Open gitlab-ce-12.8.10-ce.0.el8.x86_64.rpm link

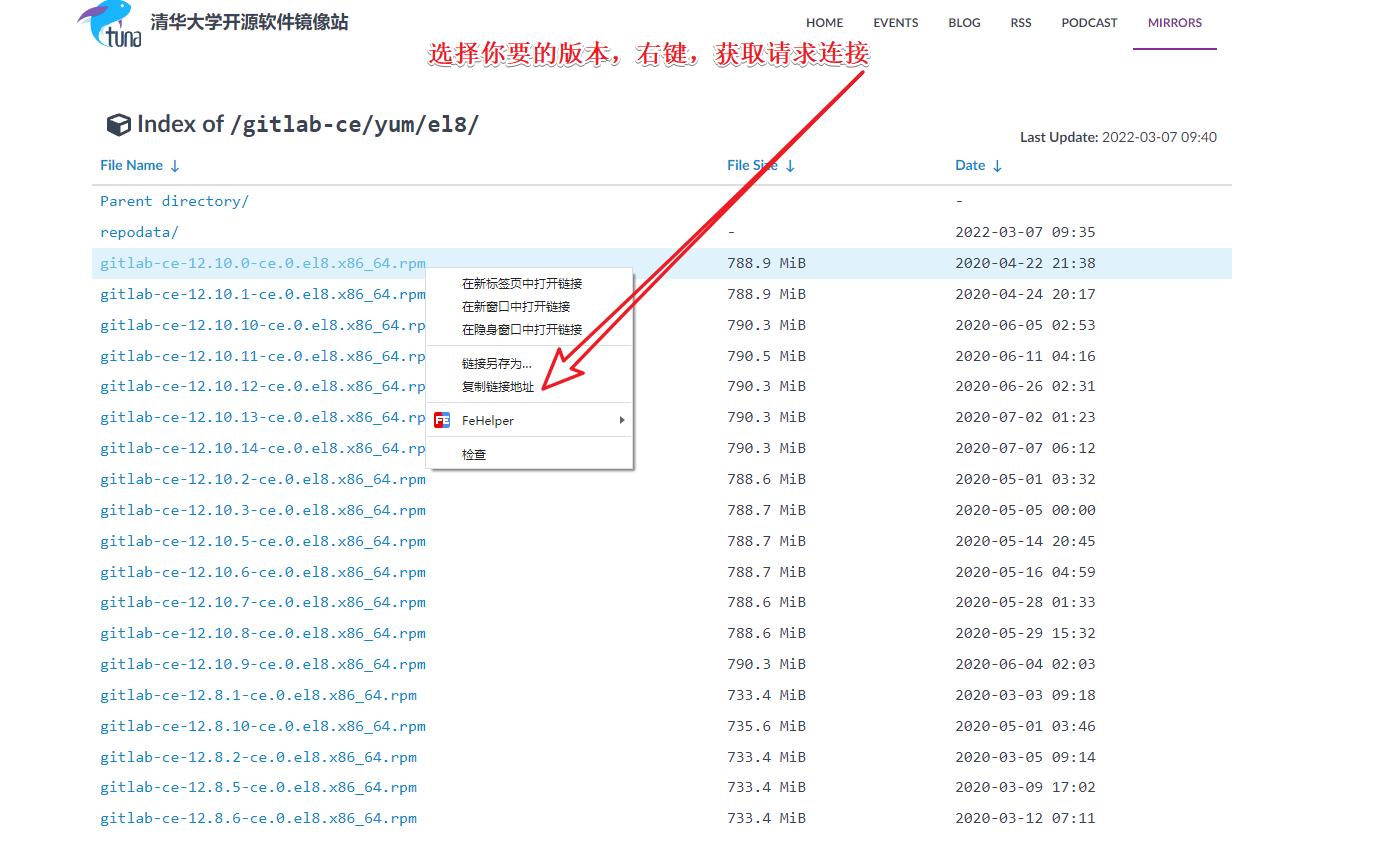pyautogui.click(x=263, y=726)
